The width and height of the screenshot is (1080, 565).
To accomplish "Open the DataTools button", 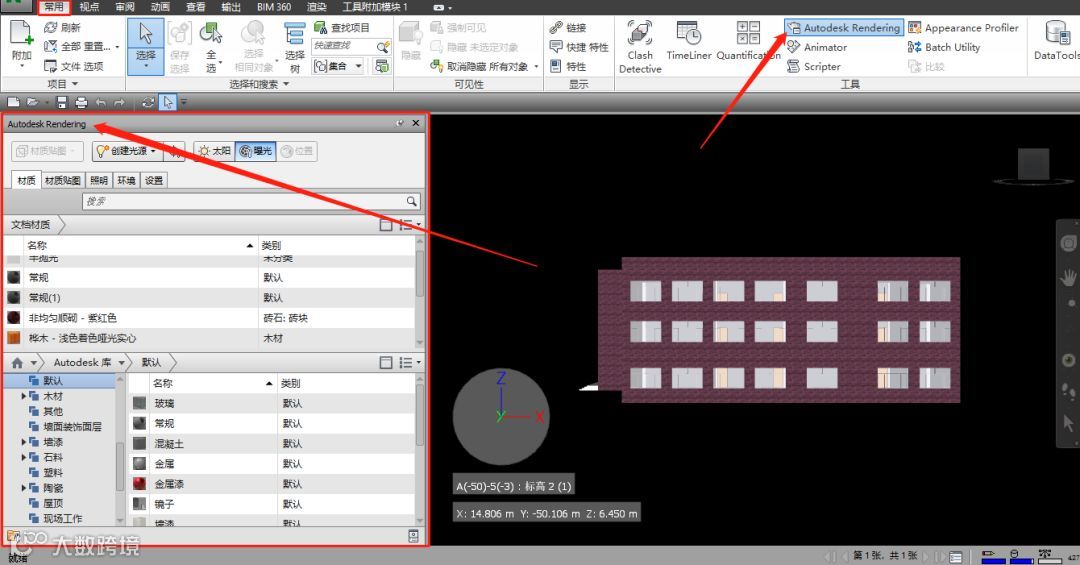I will [1057, 41].
